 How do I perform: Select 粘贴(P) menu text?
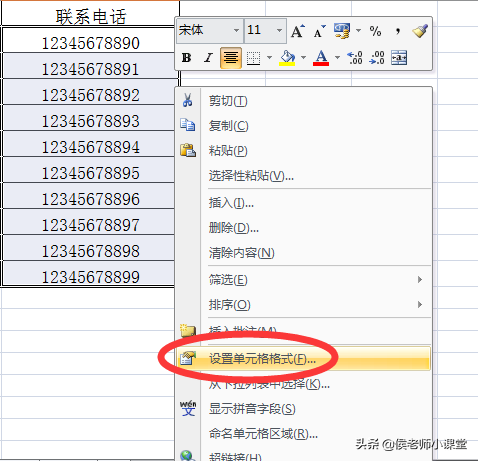pyautogui.click(x=228, y=151)
